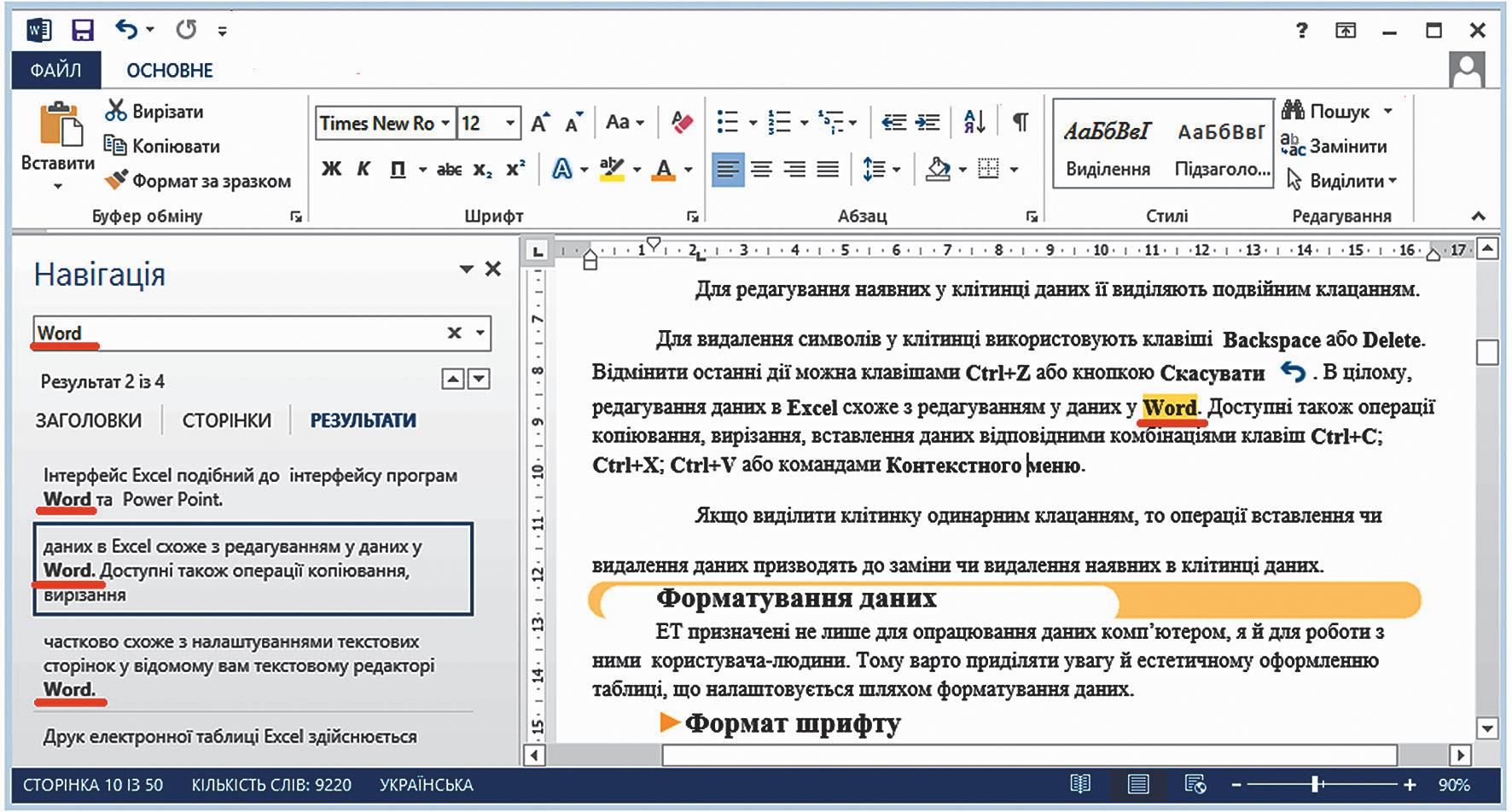
Task: Increase the font size with the large A
Action: click(541, 124)
